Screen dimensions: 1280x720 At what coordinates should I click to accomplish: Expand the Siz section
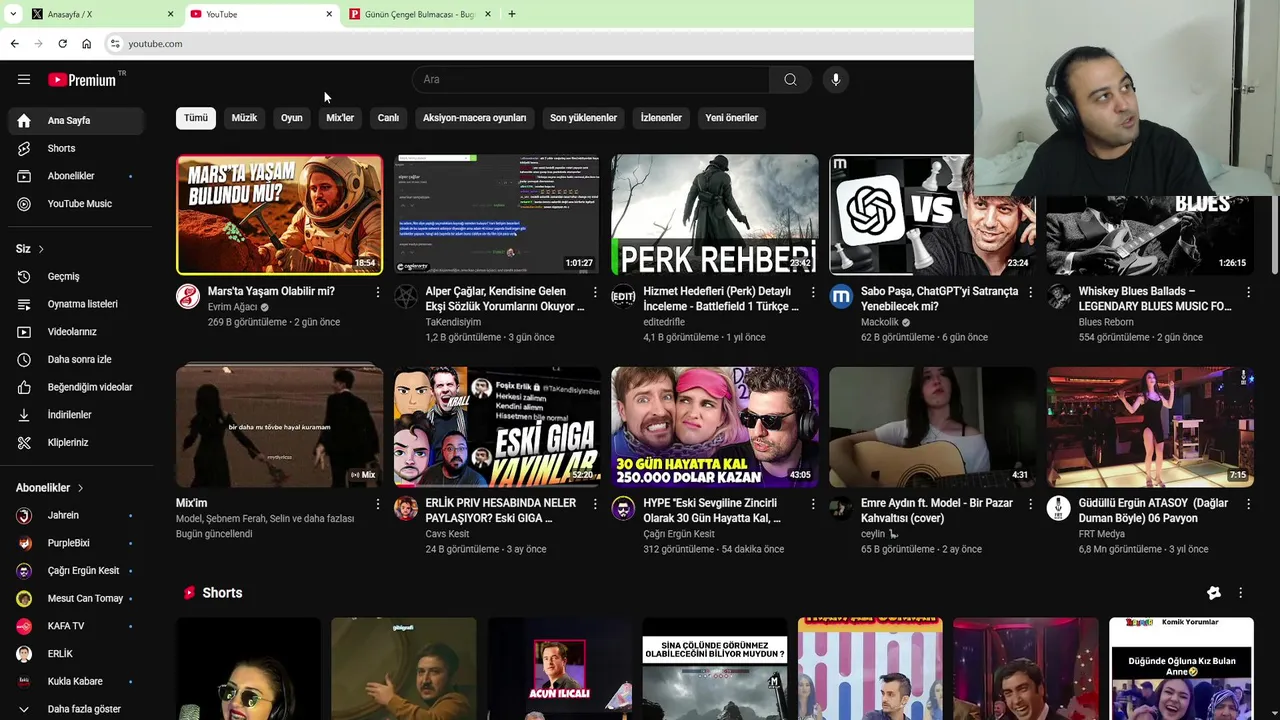(x=30, y=249)
